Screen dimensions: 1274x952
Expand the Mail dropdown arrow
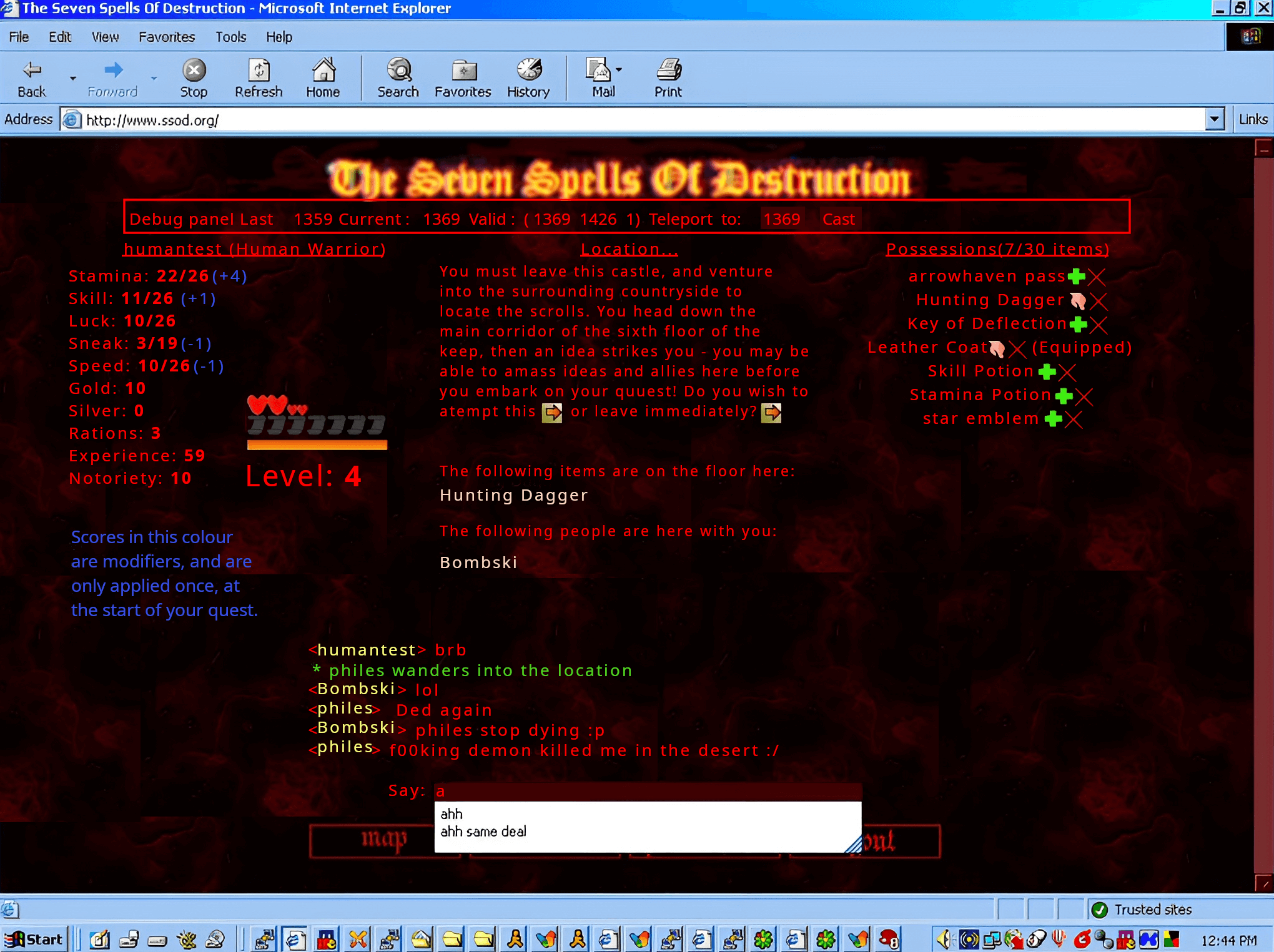pos(619,70)
